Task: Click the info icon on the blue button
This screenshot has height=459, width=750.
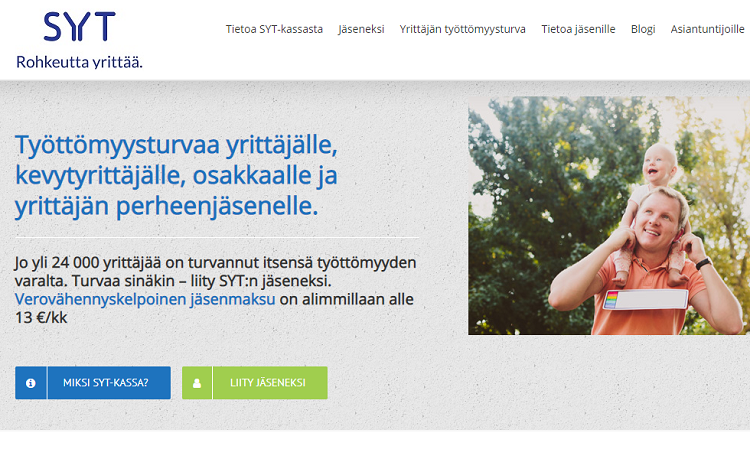Action: [x=31, y=383]
